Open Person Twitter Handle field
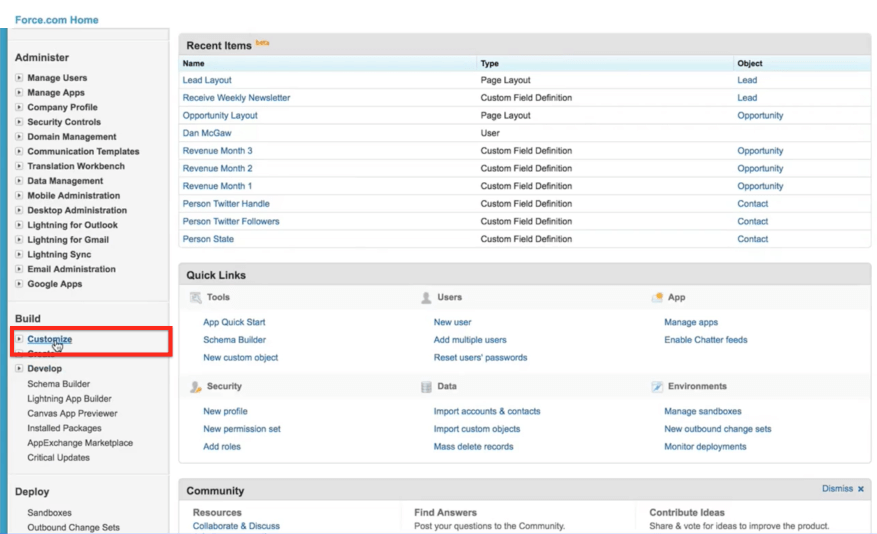This screenshot has height=534, width=877. [226, 204]
